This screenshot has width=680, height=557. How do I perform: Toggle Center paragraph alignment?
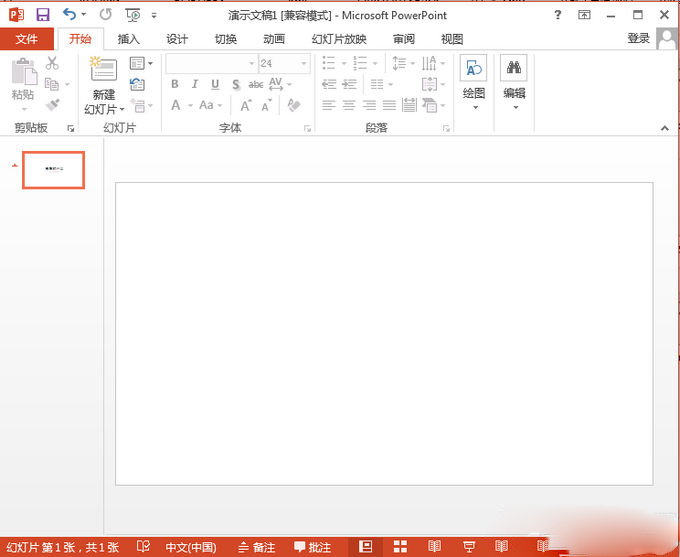coord(349,105)
